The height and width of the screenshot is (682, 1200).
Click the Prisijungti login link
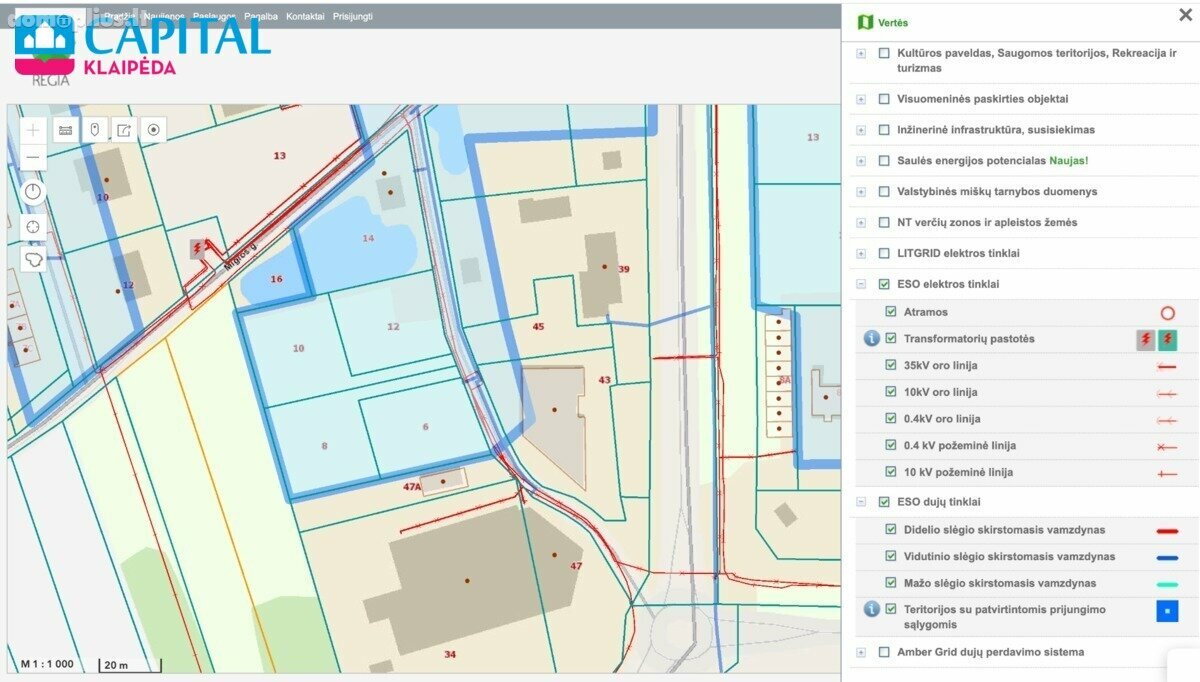coord(352,16)
